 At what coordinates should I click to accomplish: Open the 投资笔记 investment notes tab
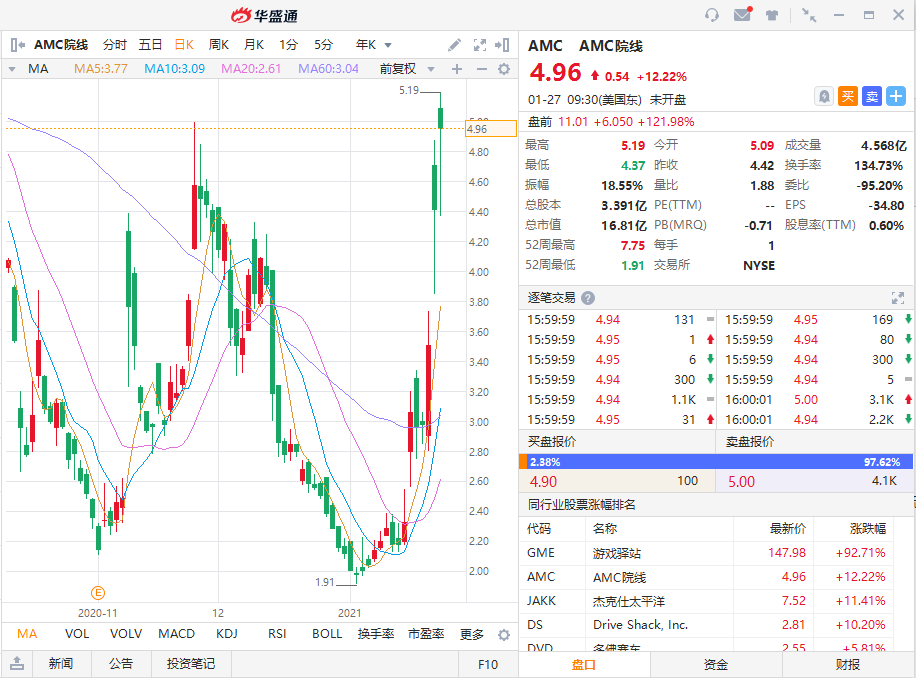point(191,664)
